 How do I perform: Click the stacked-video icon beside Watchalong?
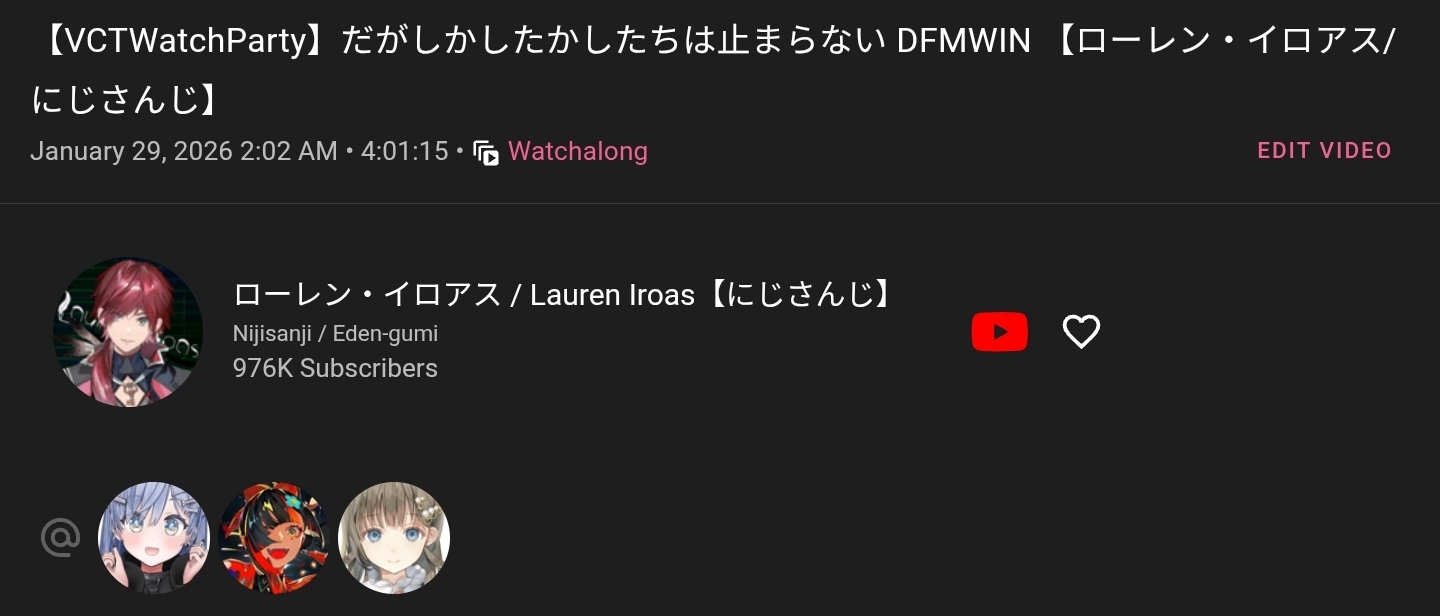pos(486,153)
